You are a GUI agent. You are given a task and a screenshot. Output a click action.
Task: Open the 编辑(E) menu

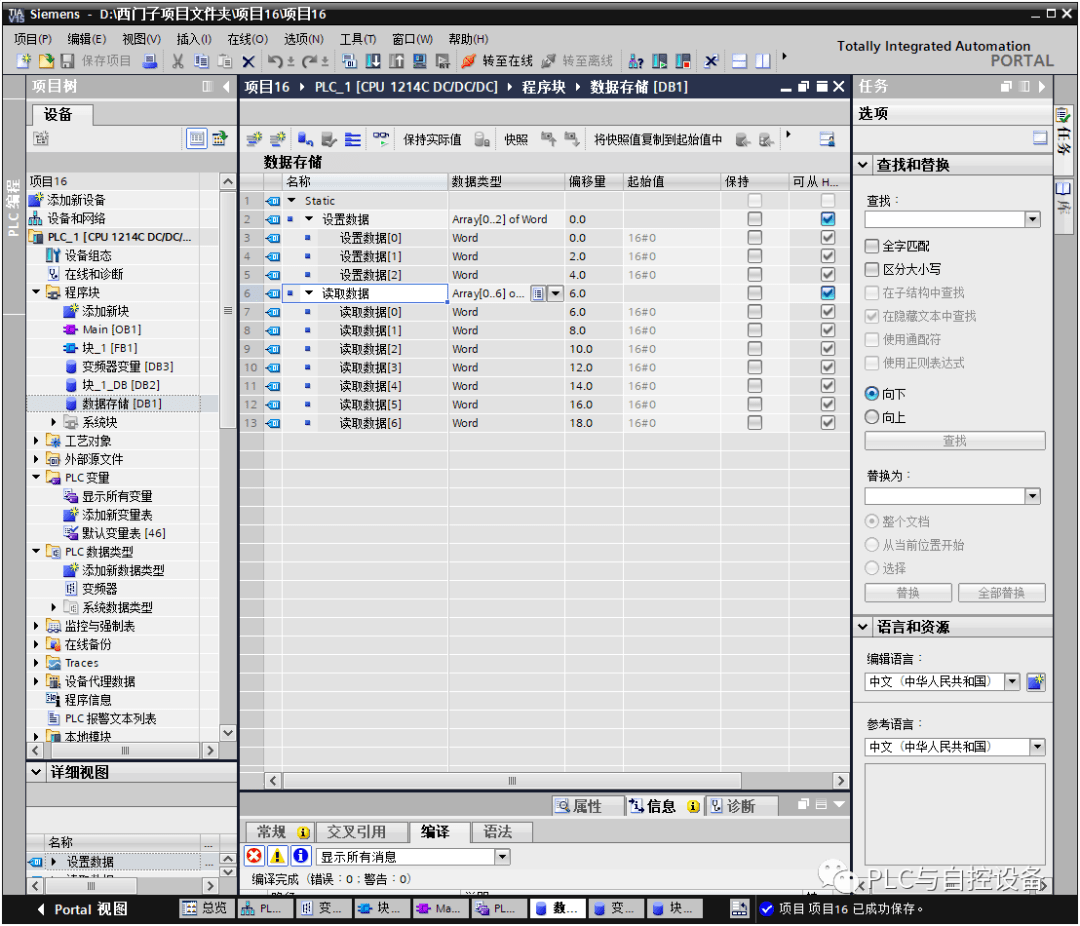coord(86,39)
